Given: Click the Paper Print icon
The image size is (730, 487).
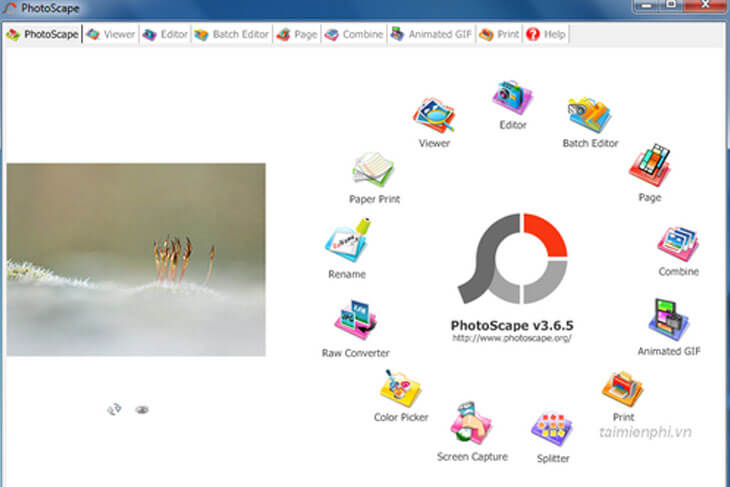Looking at the screenshot, I should [374, 171].
